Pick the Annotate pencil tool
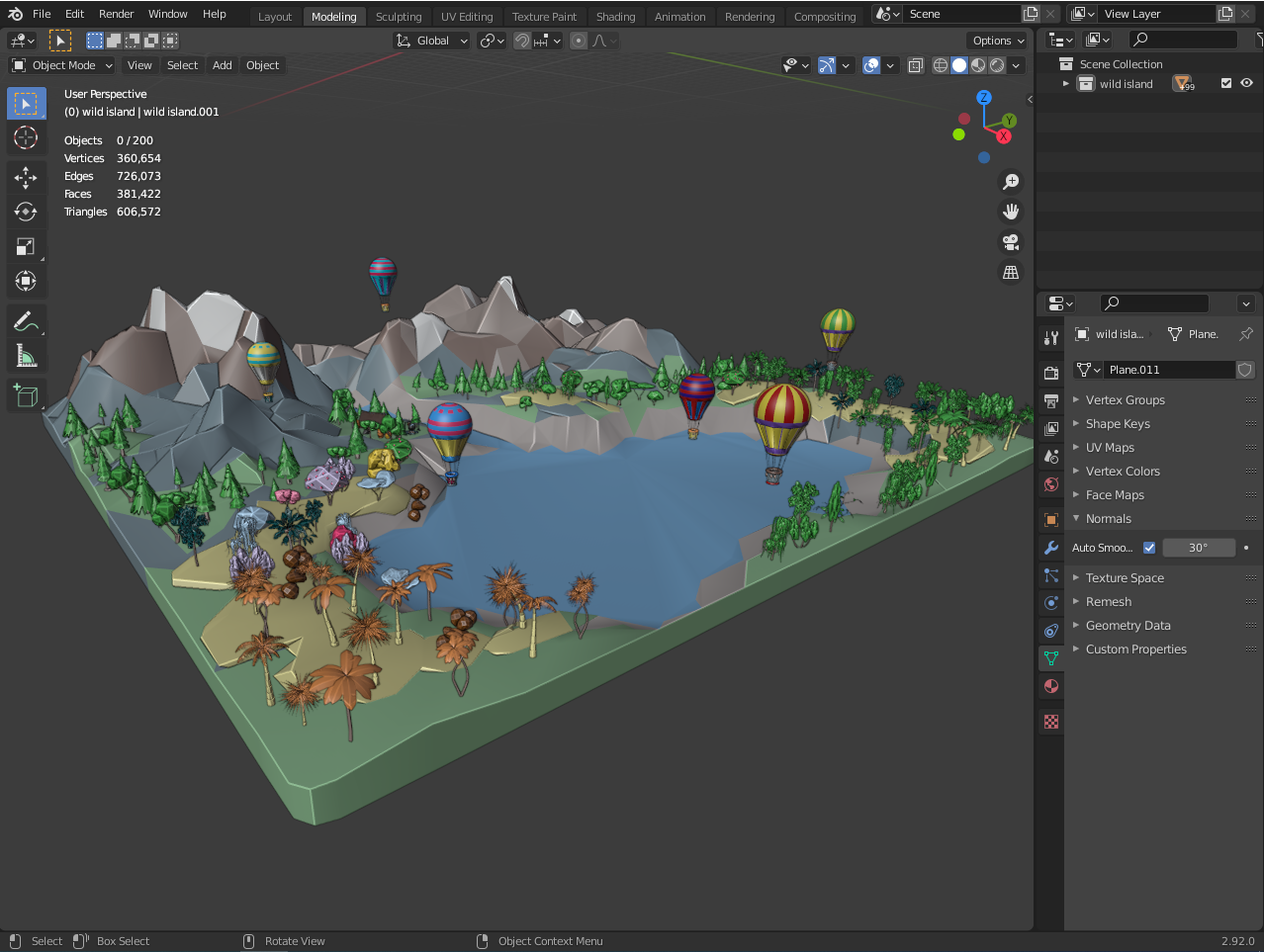Viewport: 1264px width, 952px height. coord(26,321)
